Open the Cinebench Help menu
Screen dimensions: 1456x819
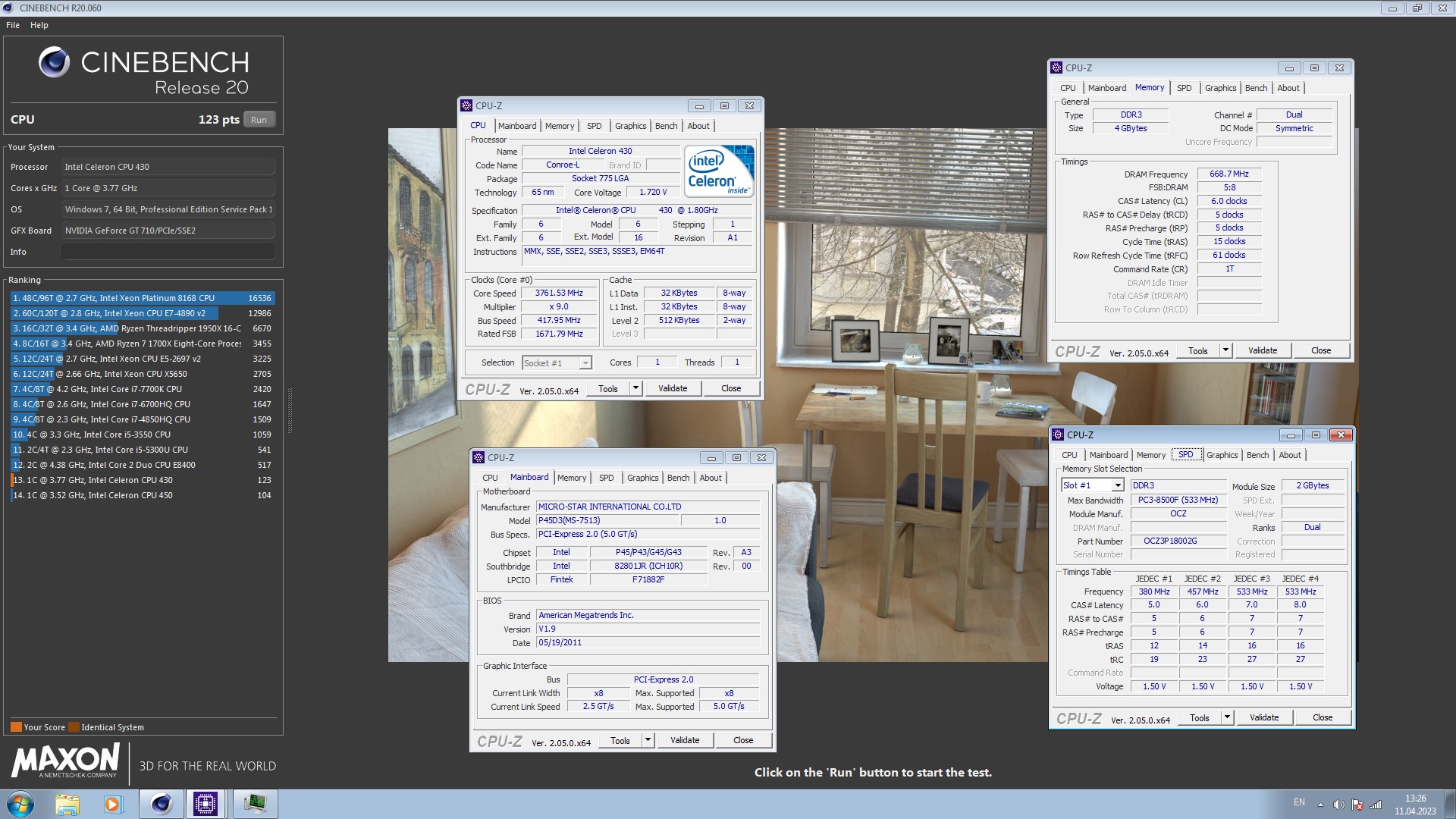(39, 25)
